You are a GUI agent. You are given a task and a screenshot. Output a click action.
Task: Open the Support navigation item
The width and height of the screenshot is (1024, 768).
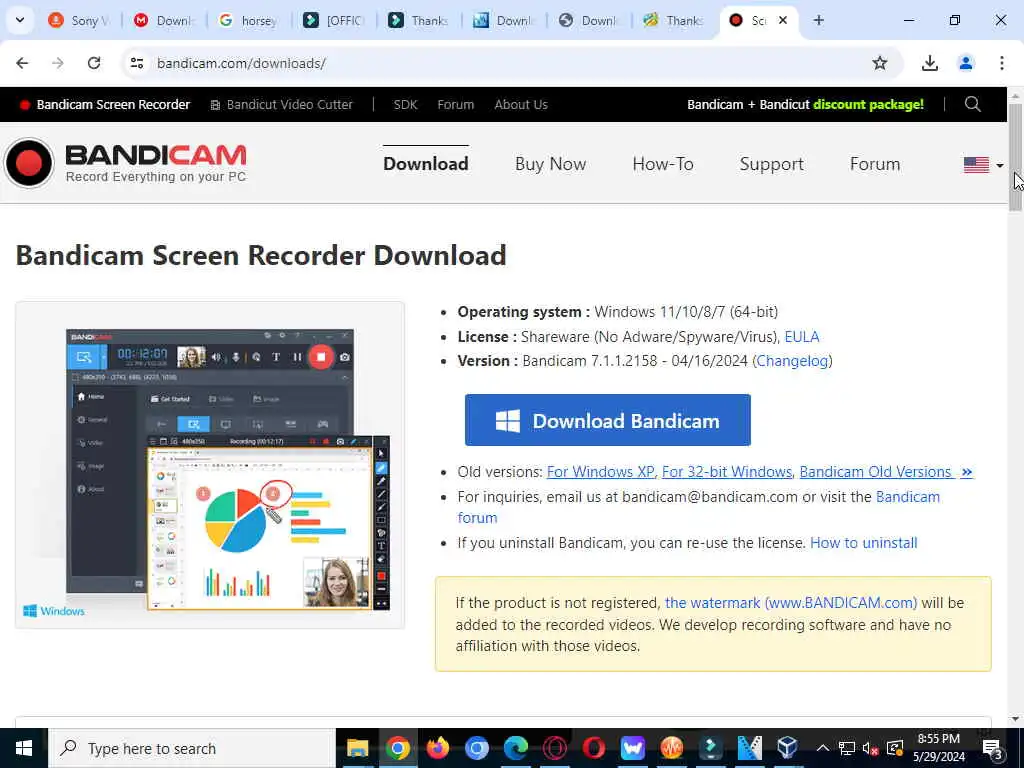(771, 163)
